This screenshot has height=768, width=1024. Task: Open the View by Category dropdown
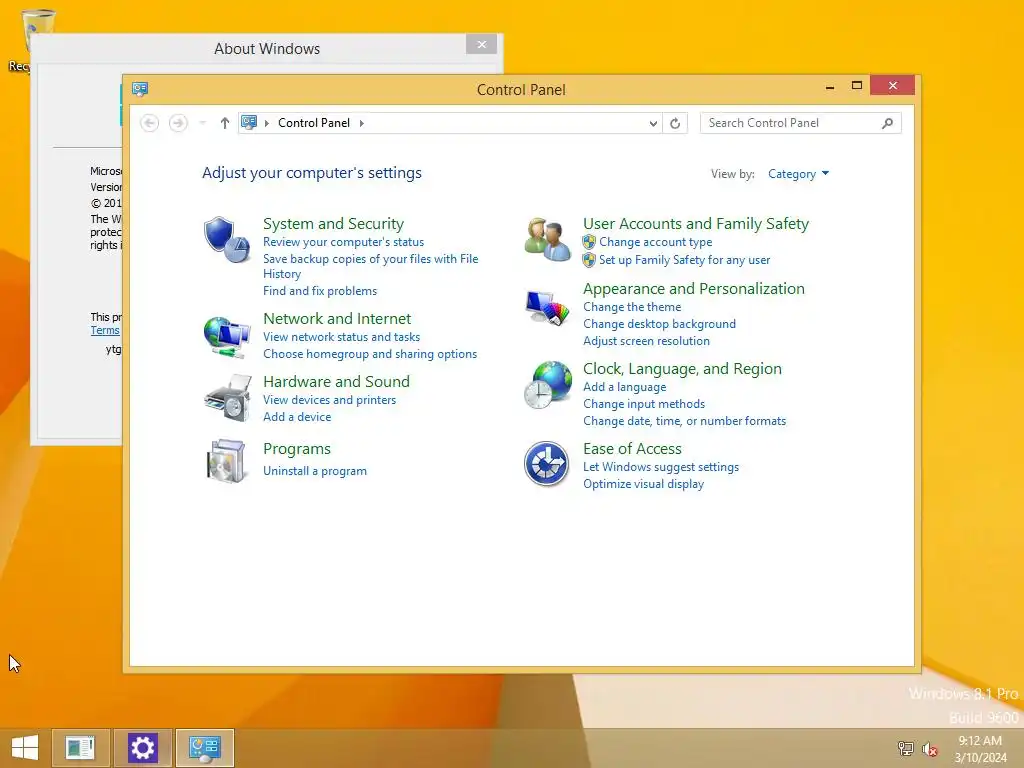pyautogui.click(x=798, y=174)
